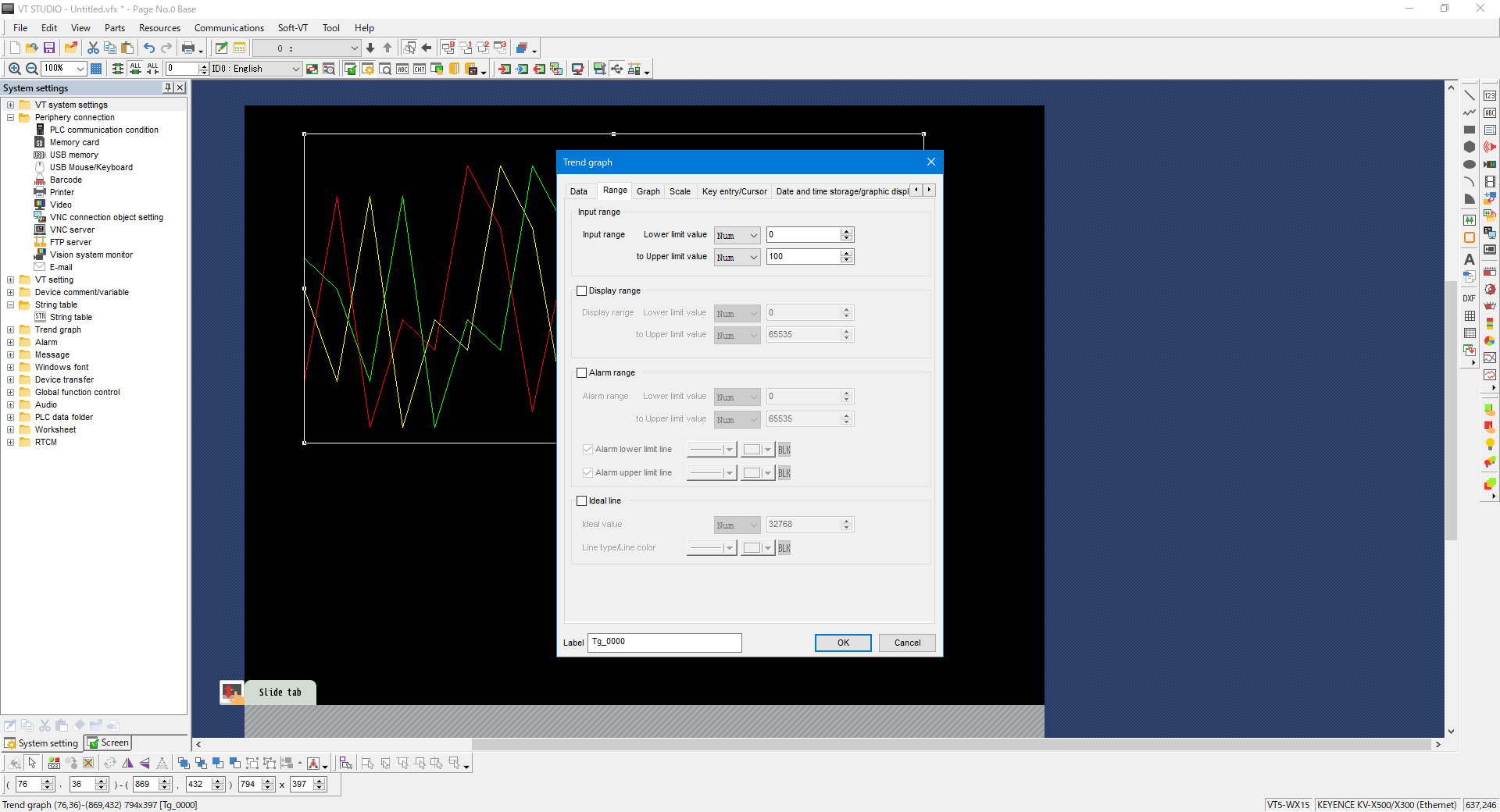
Task: Click the Cut scissors icon
Action: (x=93, y=48)
